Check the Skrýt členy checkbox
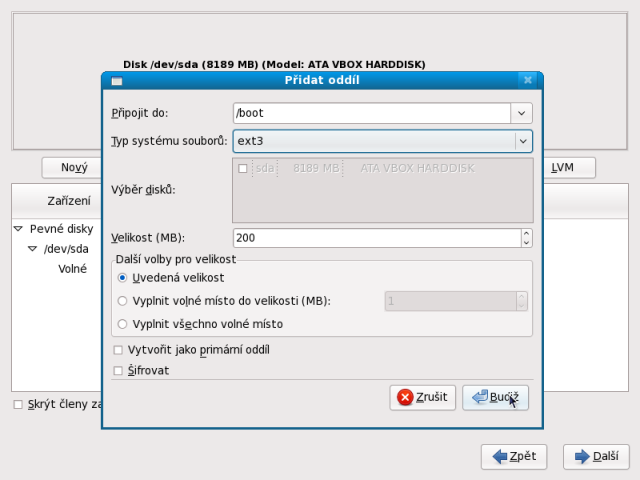 tap(18, 404)
